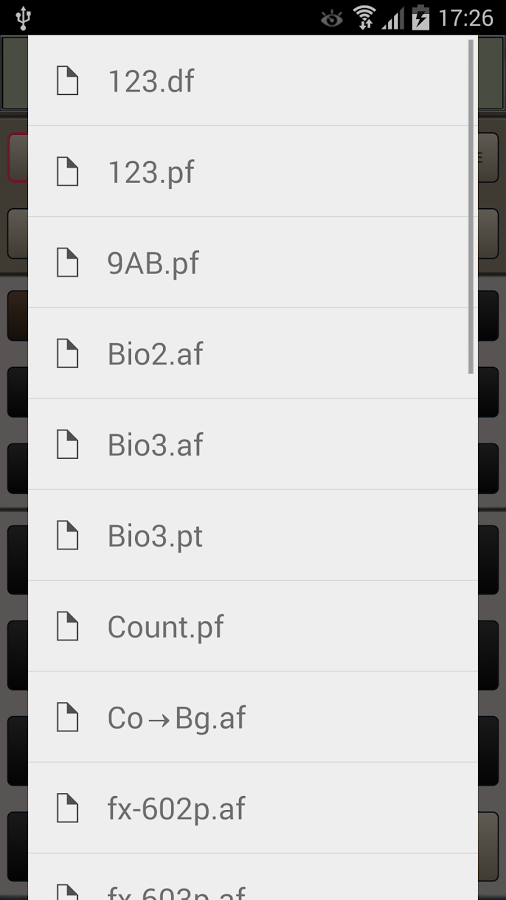Tap the file icon beside 123.df
Viewport: 506px width, 900px height.
67,80
